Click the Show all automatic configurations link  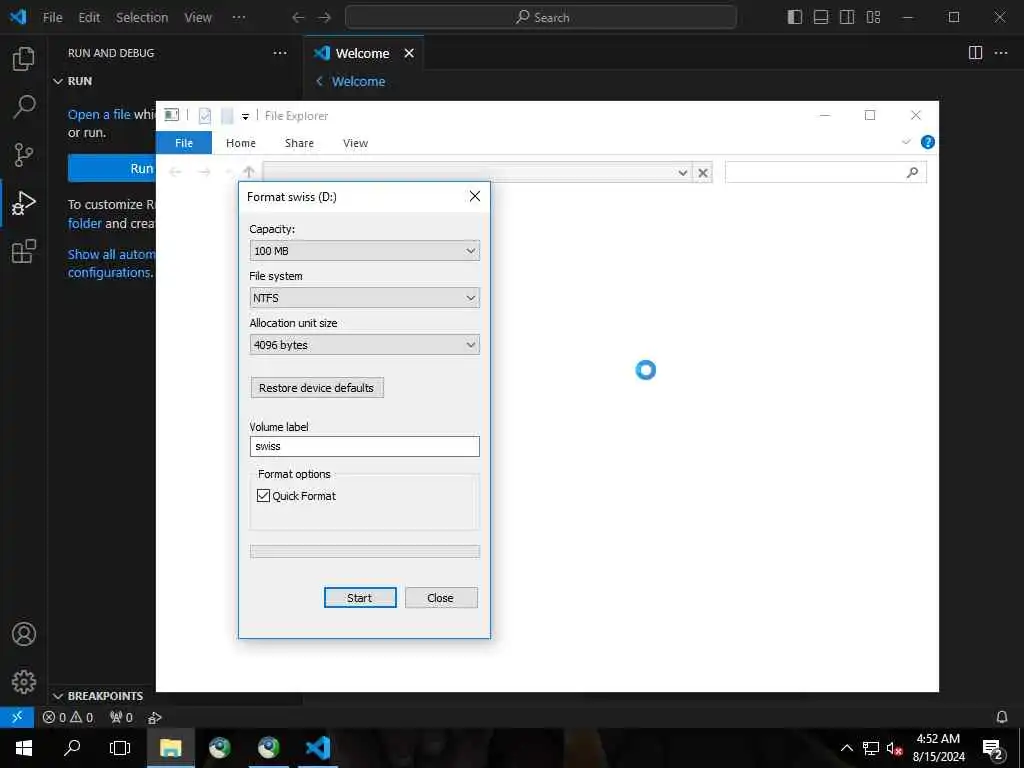click(111, 263)
